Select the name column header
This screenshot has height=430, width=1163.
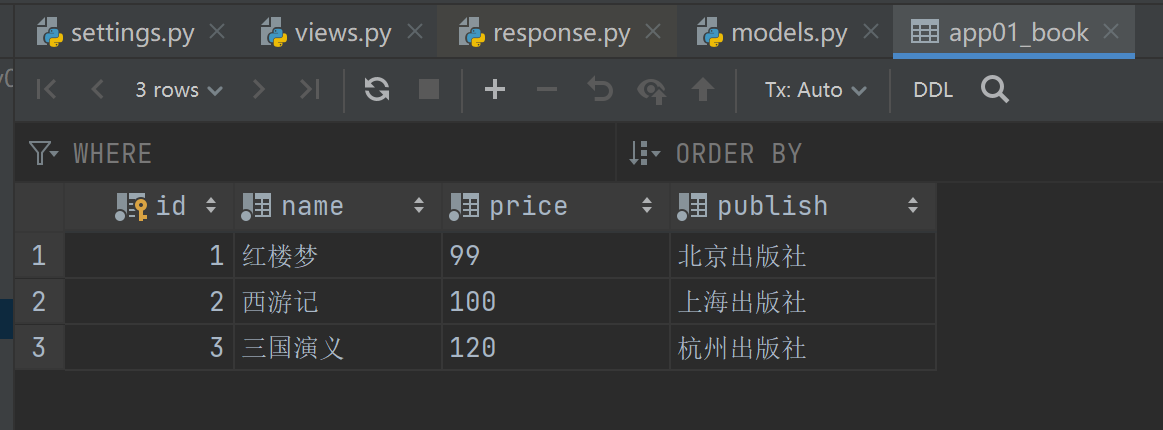[x=338, y=206]
